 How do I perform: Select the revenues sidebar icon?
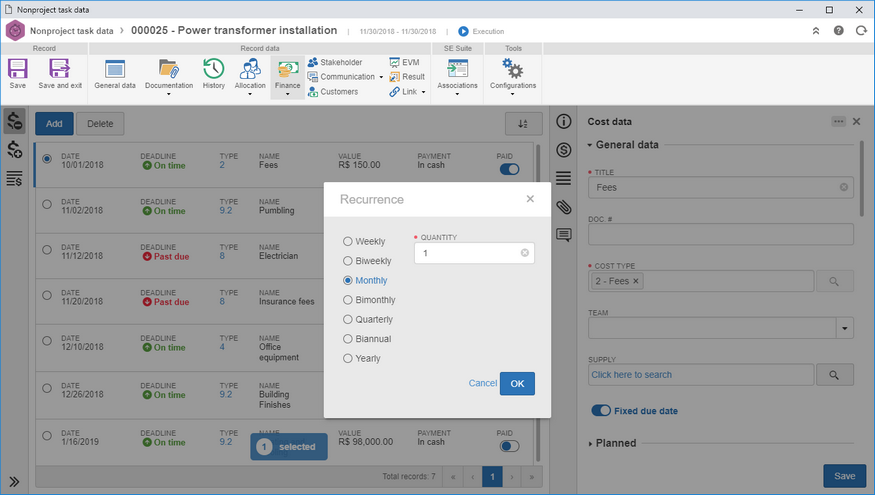[15, 150]
